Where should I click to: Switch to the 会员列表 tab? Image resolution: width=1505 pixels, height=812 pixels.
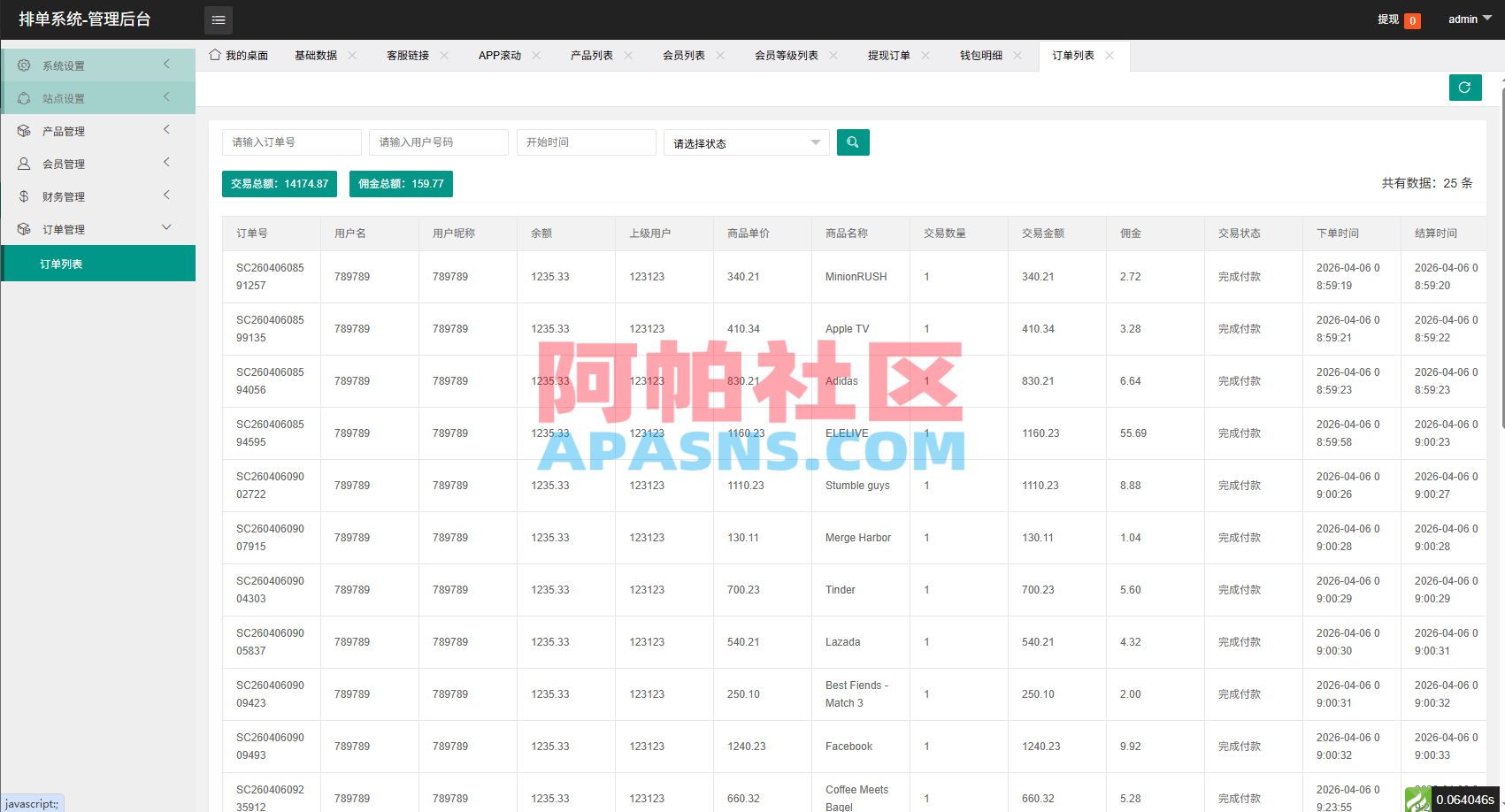(684, 56)
